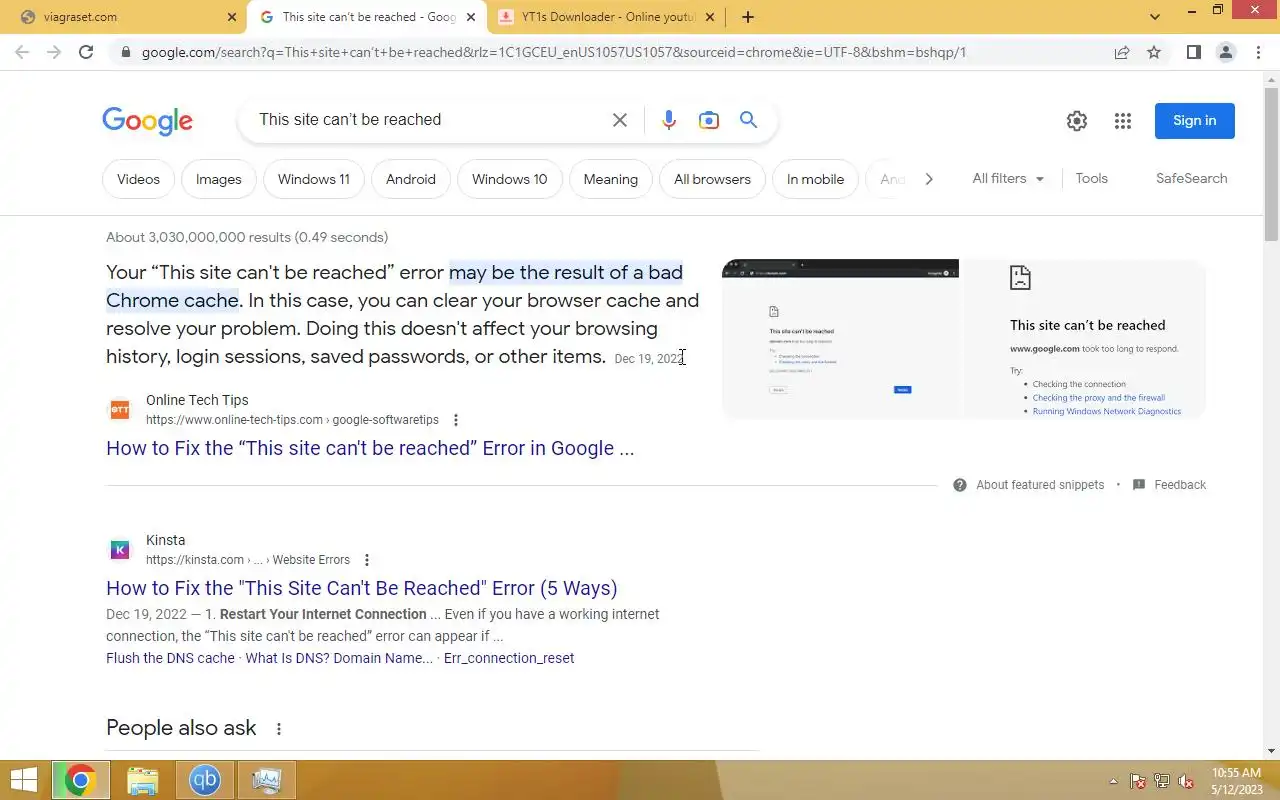
Task: Open More options beside People also ask
Action: click(x=279, y=729)
